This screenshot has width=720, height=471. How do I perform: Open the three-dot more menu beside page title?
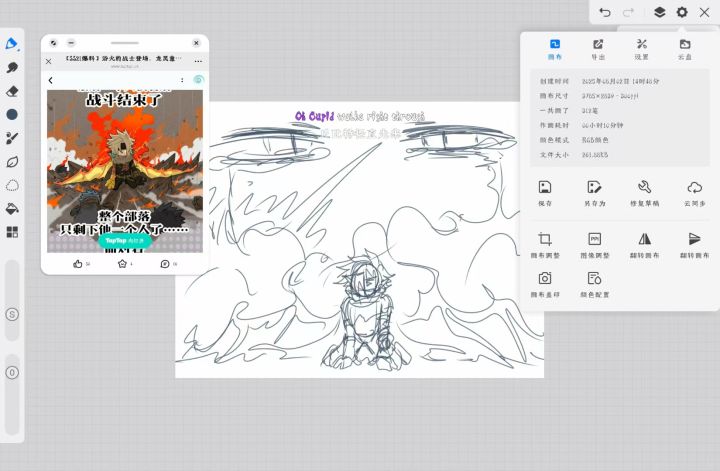click(x=198, y=61)
